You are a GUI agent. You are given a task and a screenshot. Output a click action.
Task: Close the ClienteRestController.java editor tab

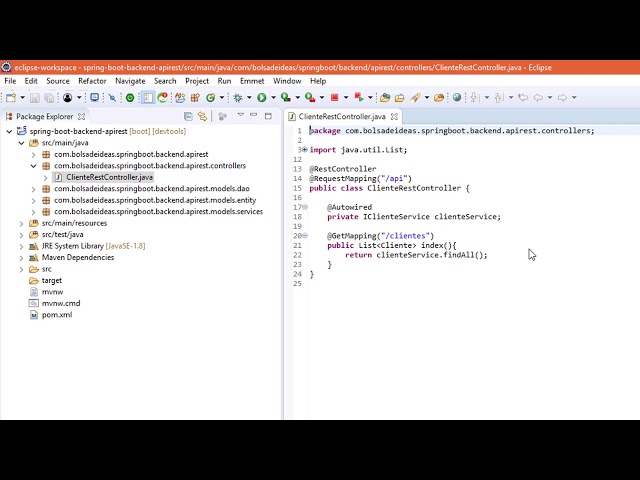[394, 117]
